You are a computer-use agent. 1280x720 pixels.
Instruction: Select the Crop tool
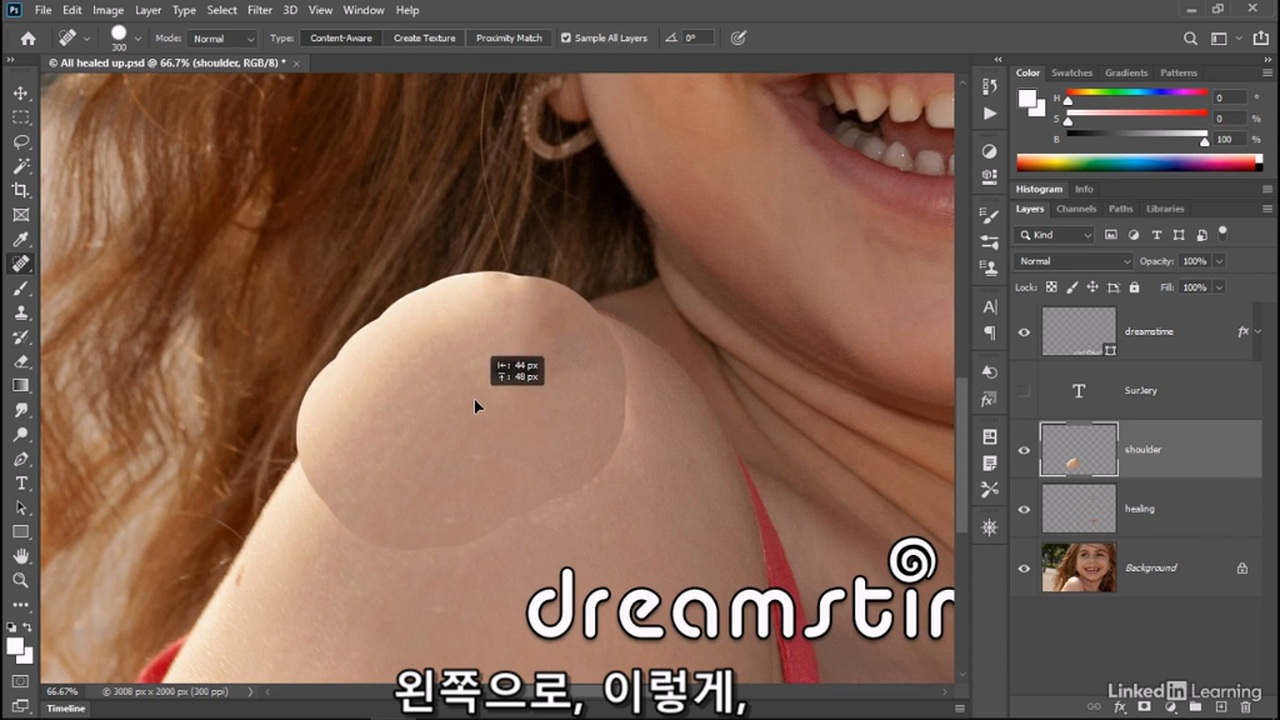coord(21,190)
